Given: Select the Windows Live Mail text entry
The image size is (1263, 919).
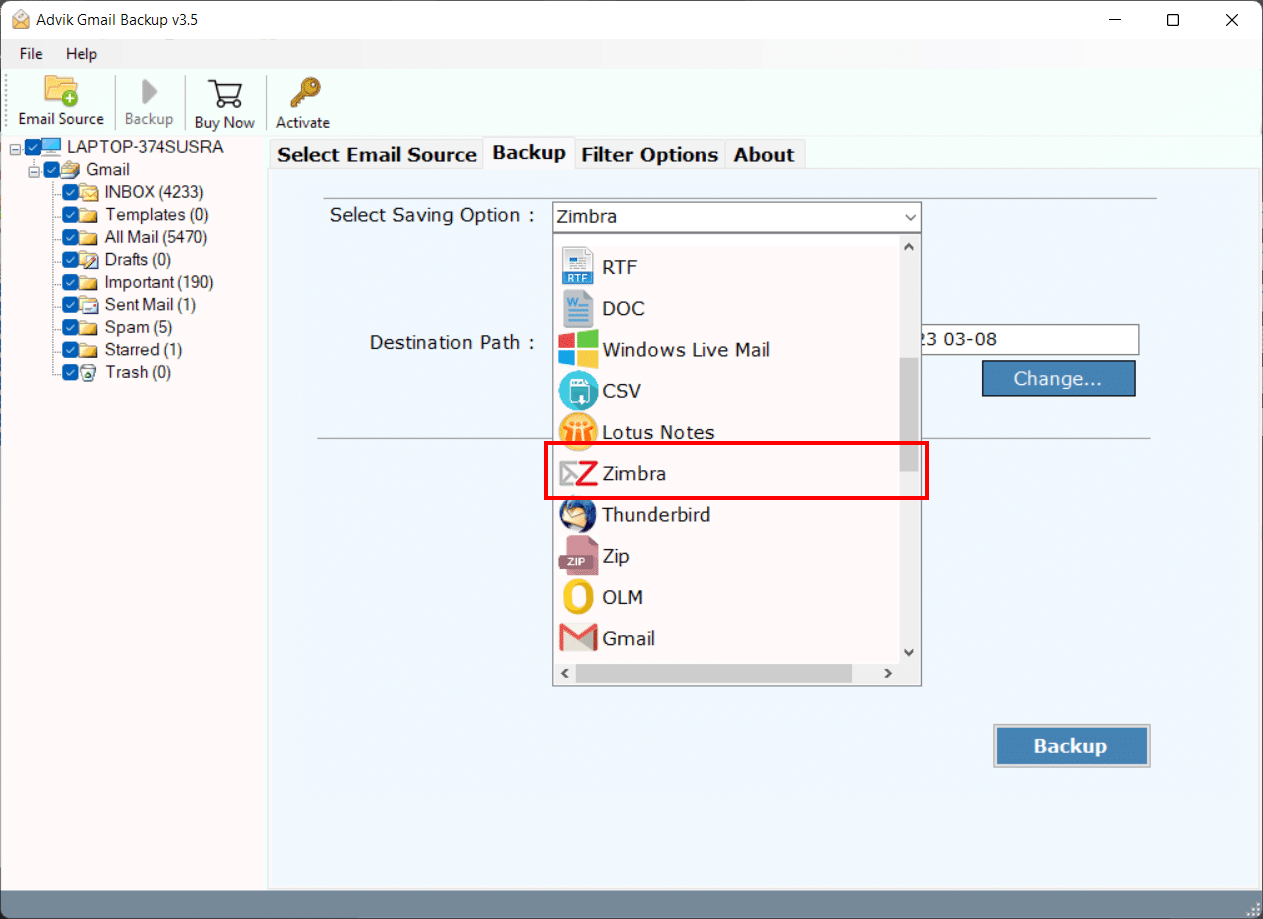Looking at the screenshot, I should 686,350.
